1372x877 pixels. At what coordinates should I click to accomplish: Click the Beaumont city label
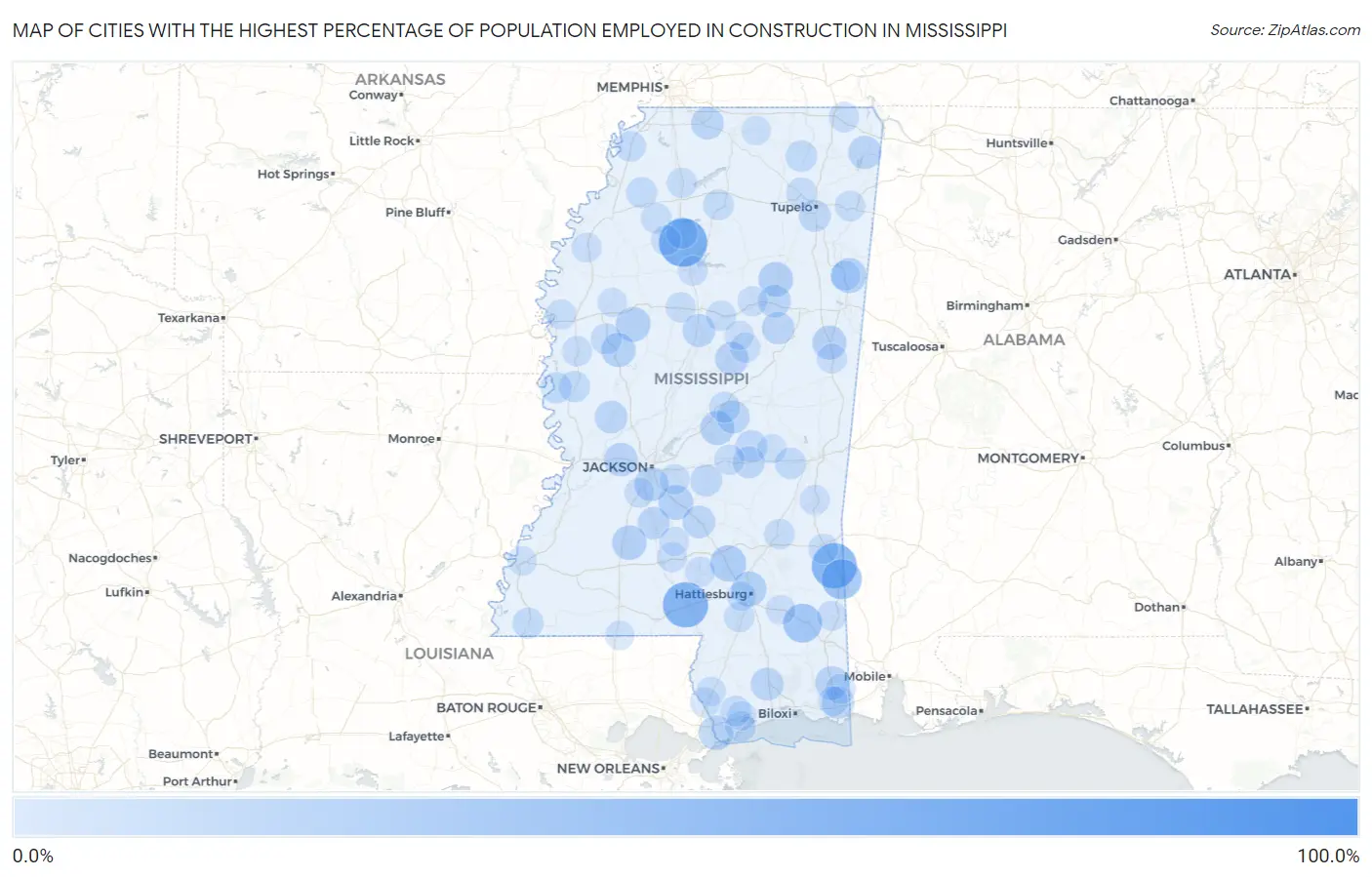pos(181,754)
